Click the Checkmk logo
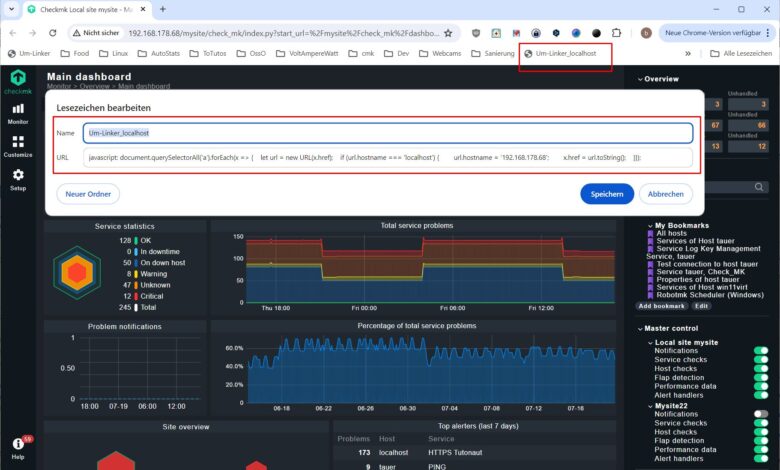780x470 pixels. pyautogui.click(x=18, y=81)
